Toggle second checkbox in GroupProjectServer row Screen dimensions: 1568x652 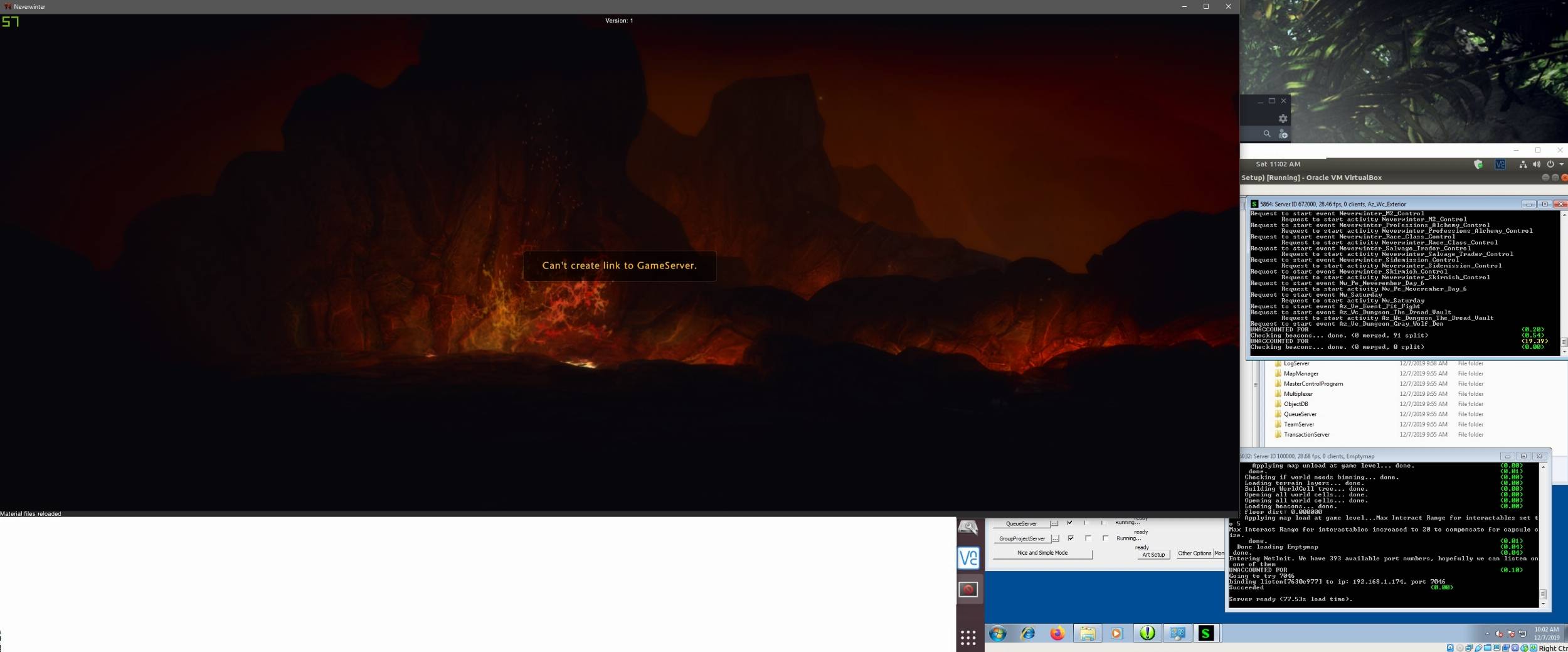pos(1088,538)
